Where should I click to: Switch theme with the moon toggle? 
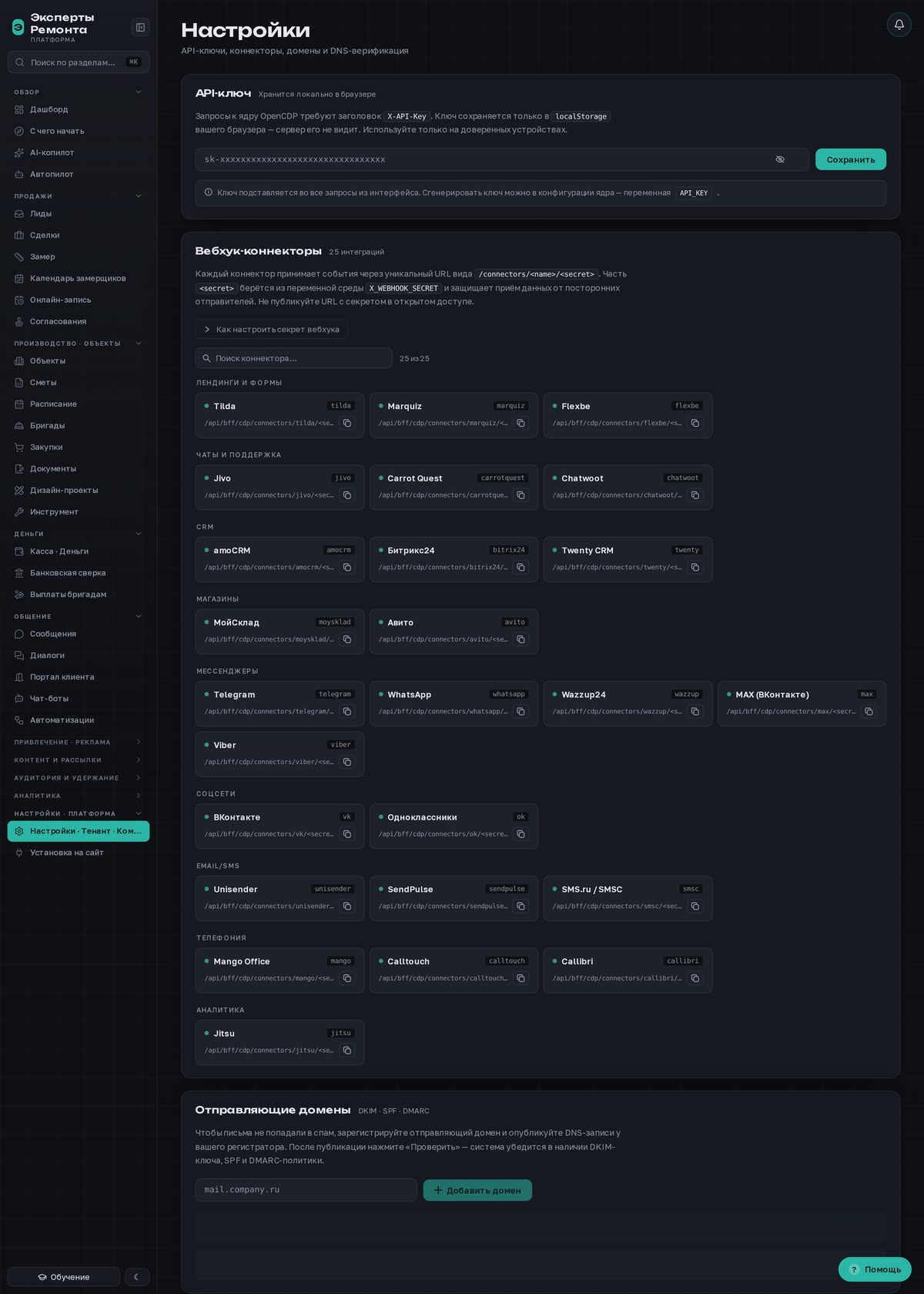pyautogui.click(x=137, y=1277)
